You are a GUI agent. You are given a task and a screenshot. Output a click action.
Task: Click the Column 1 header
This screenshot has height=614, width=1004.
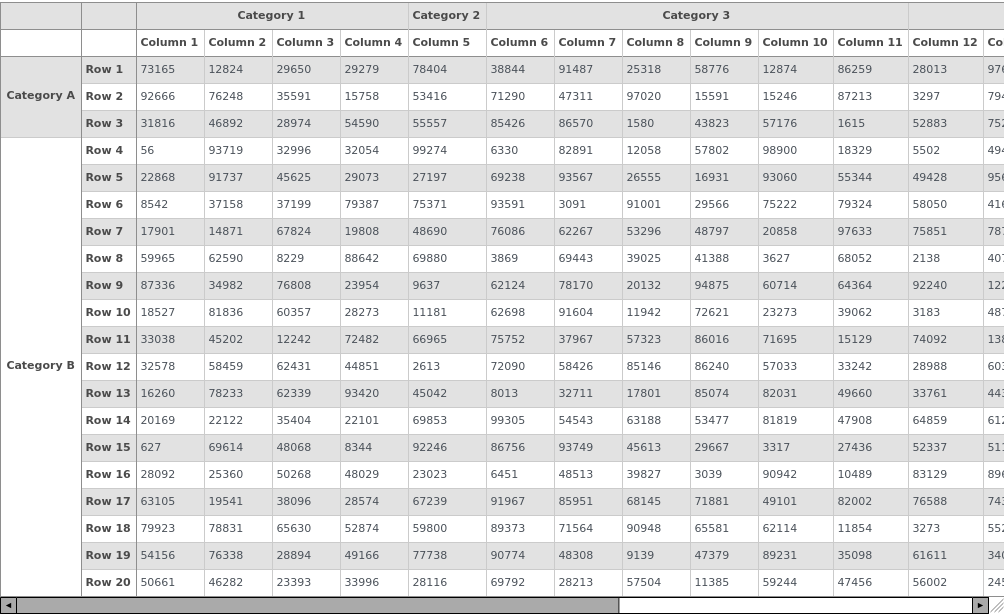click(x=169, y=43)
